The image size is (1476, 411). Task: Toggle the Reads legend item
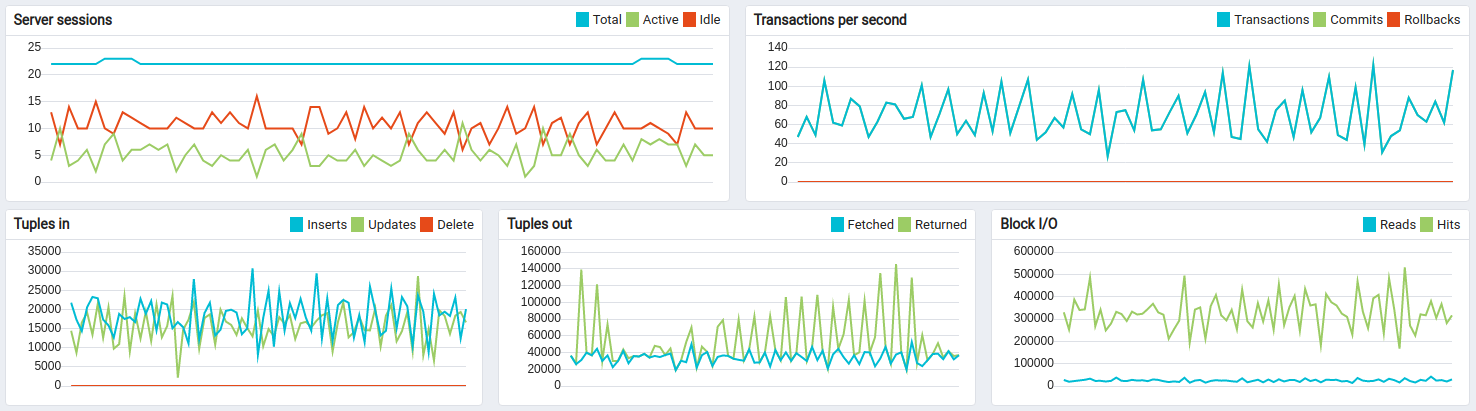[x=1370, y=224]
